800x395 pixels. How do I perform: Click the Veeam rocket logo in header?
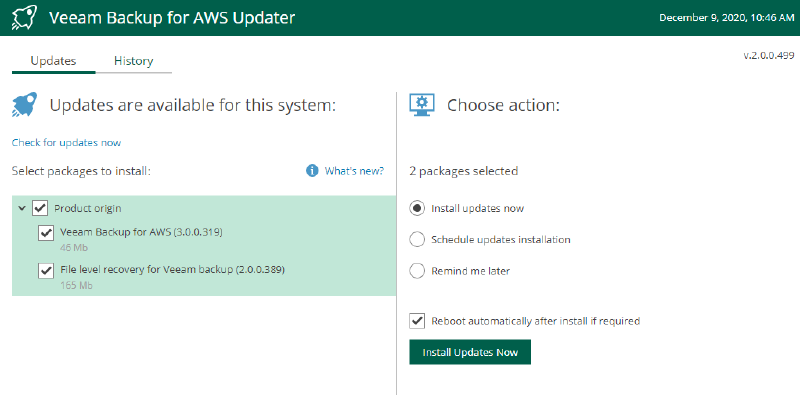point(24,18)
